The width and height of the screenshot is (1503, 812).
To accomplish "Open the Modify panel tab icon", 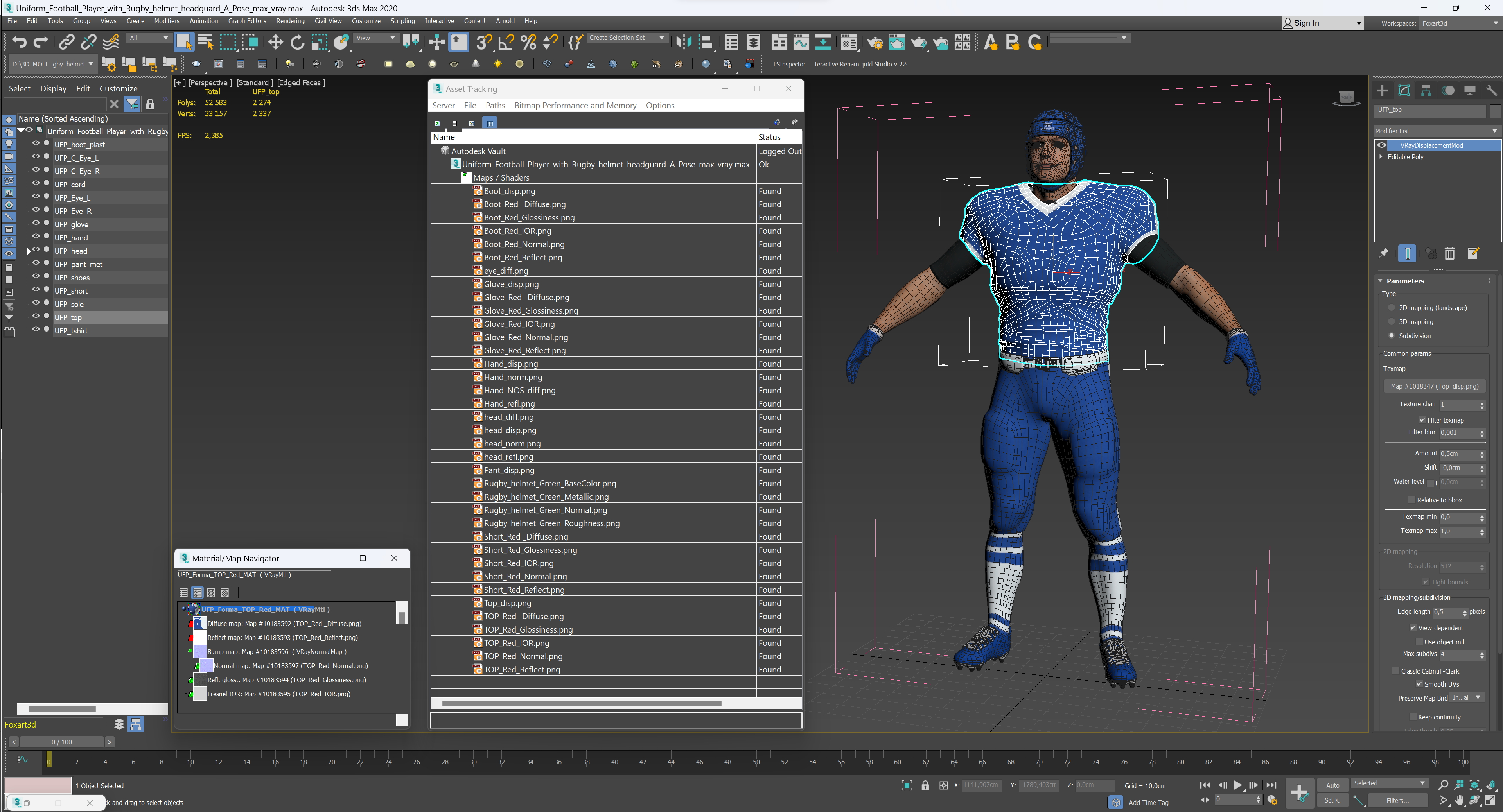I will [1404, 90].
